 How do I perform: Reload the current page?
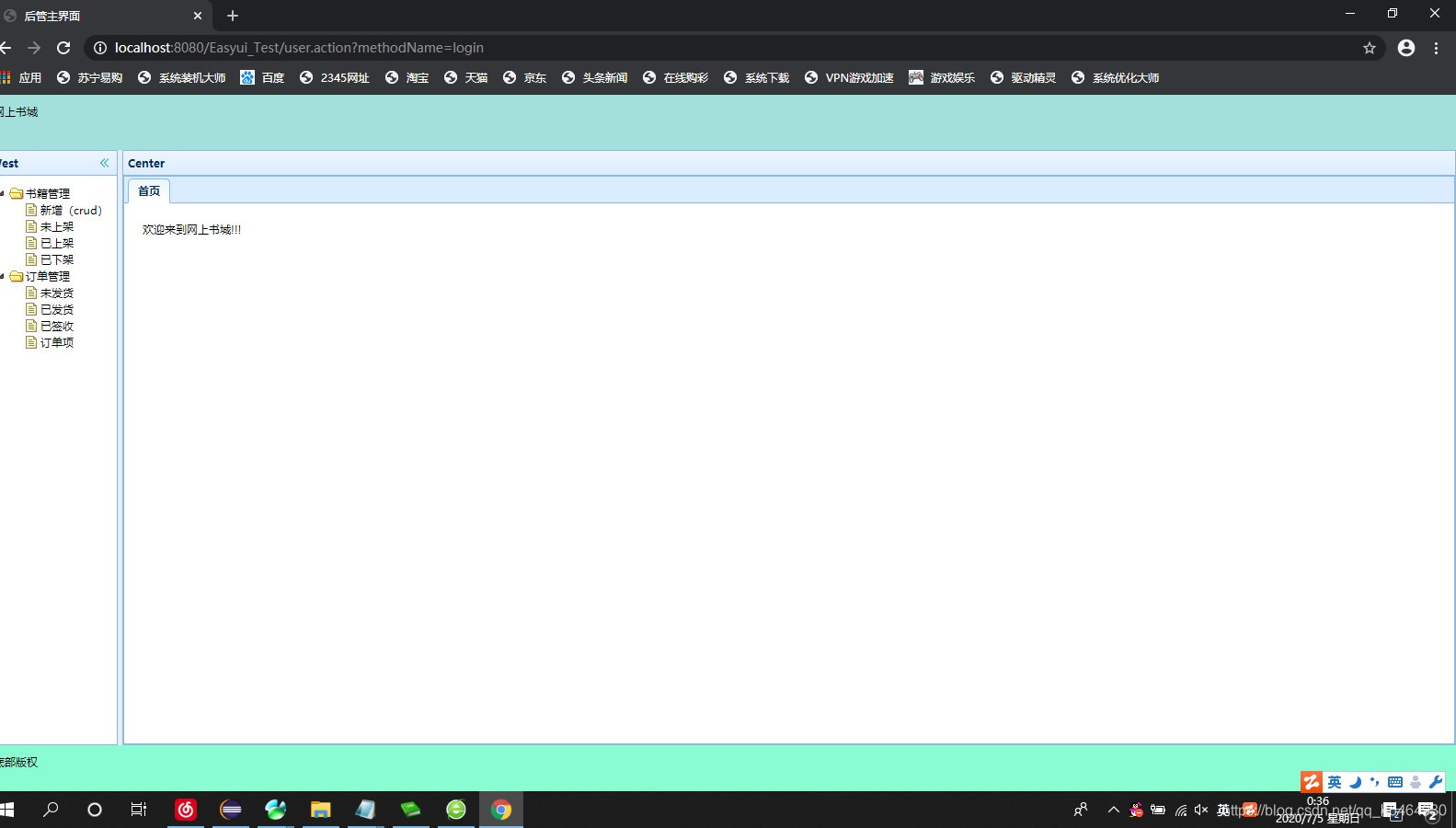point(63,48)
